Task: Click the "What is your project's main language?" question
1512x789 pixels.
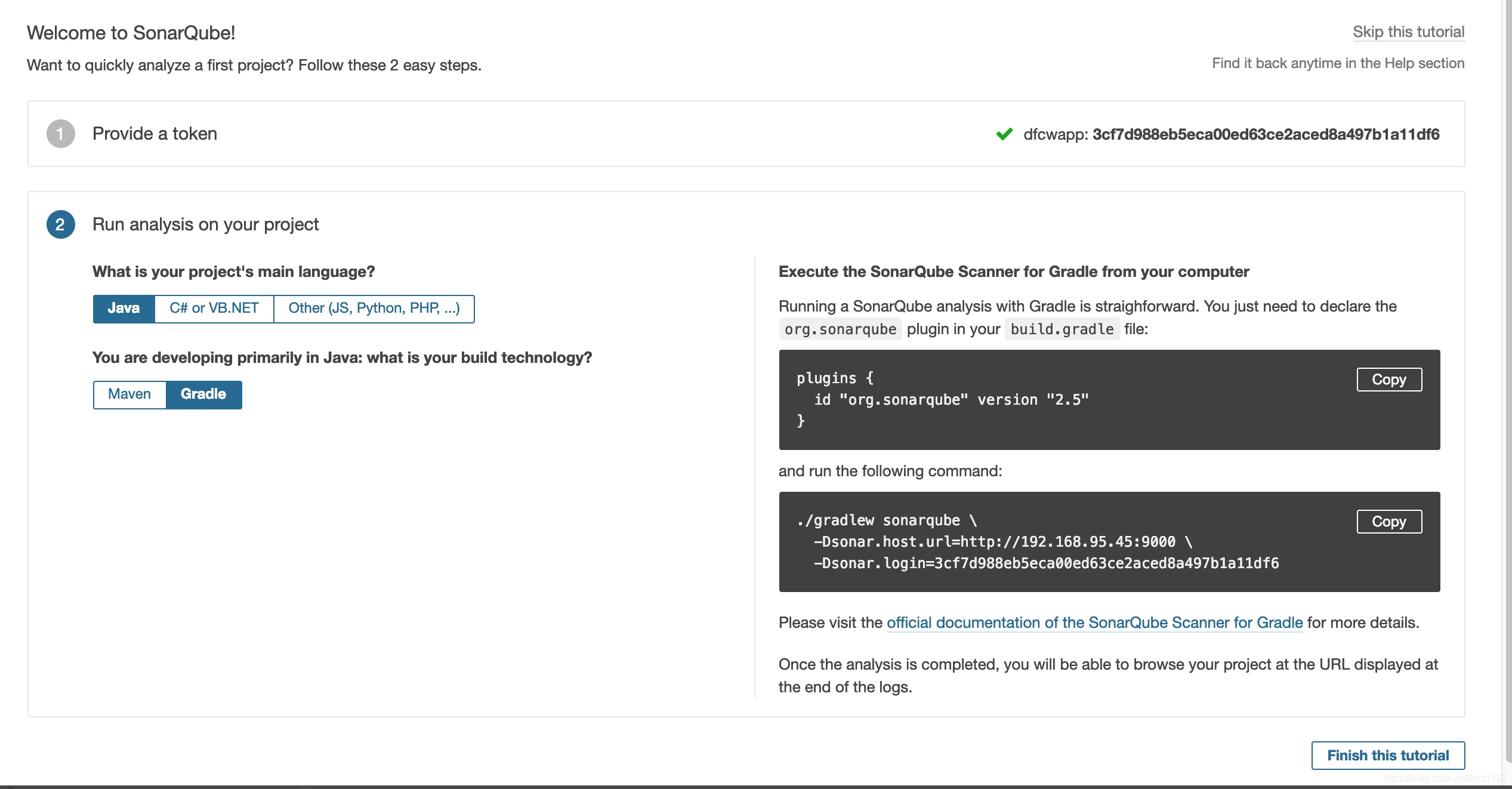Action: click(233, 272)
